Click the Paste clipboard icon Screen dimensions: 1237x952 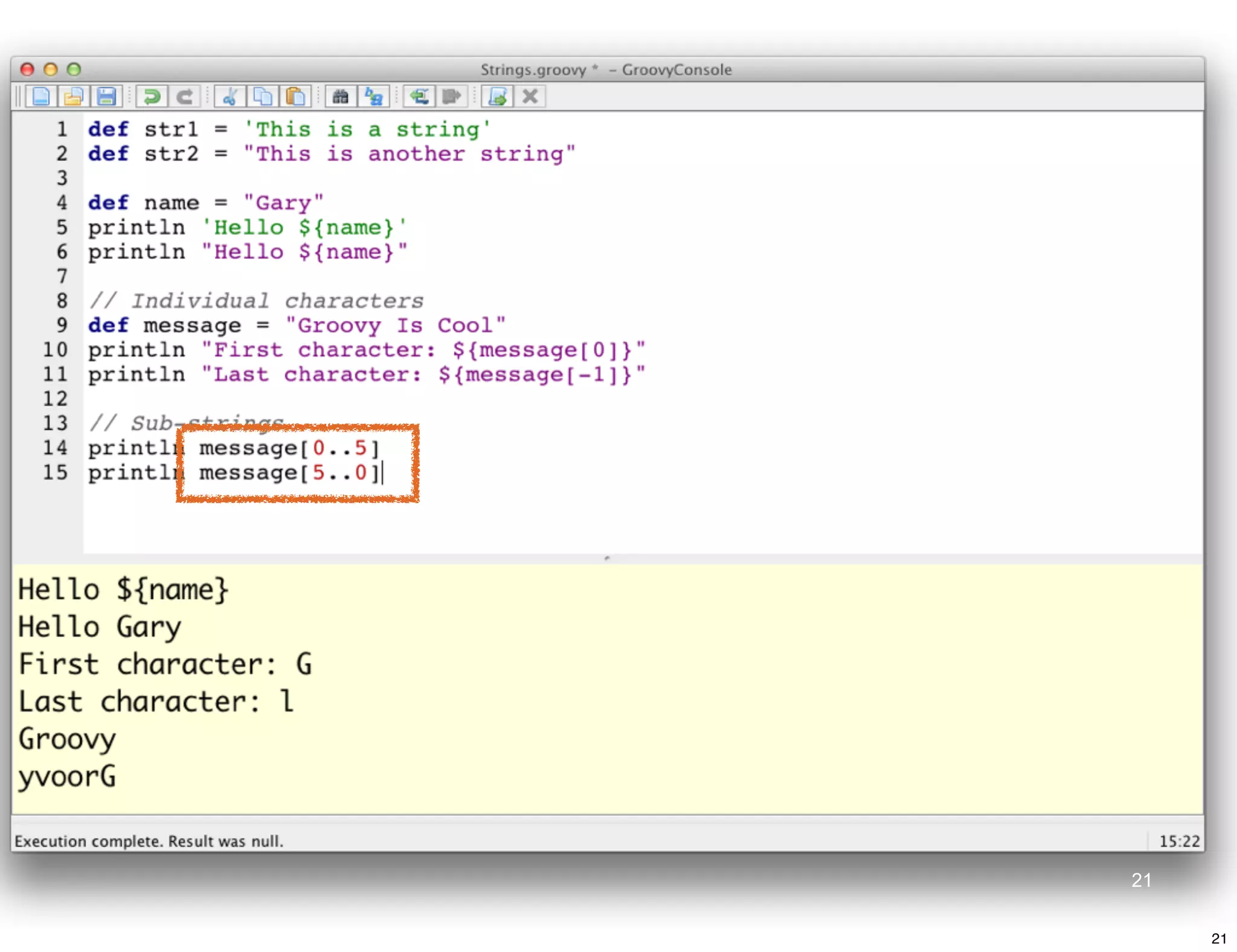(296, 97)
